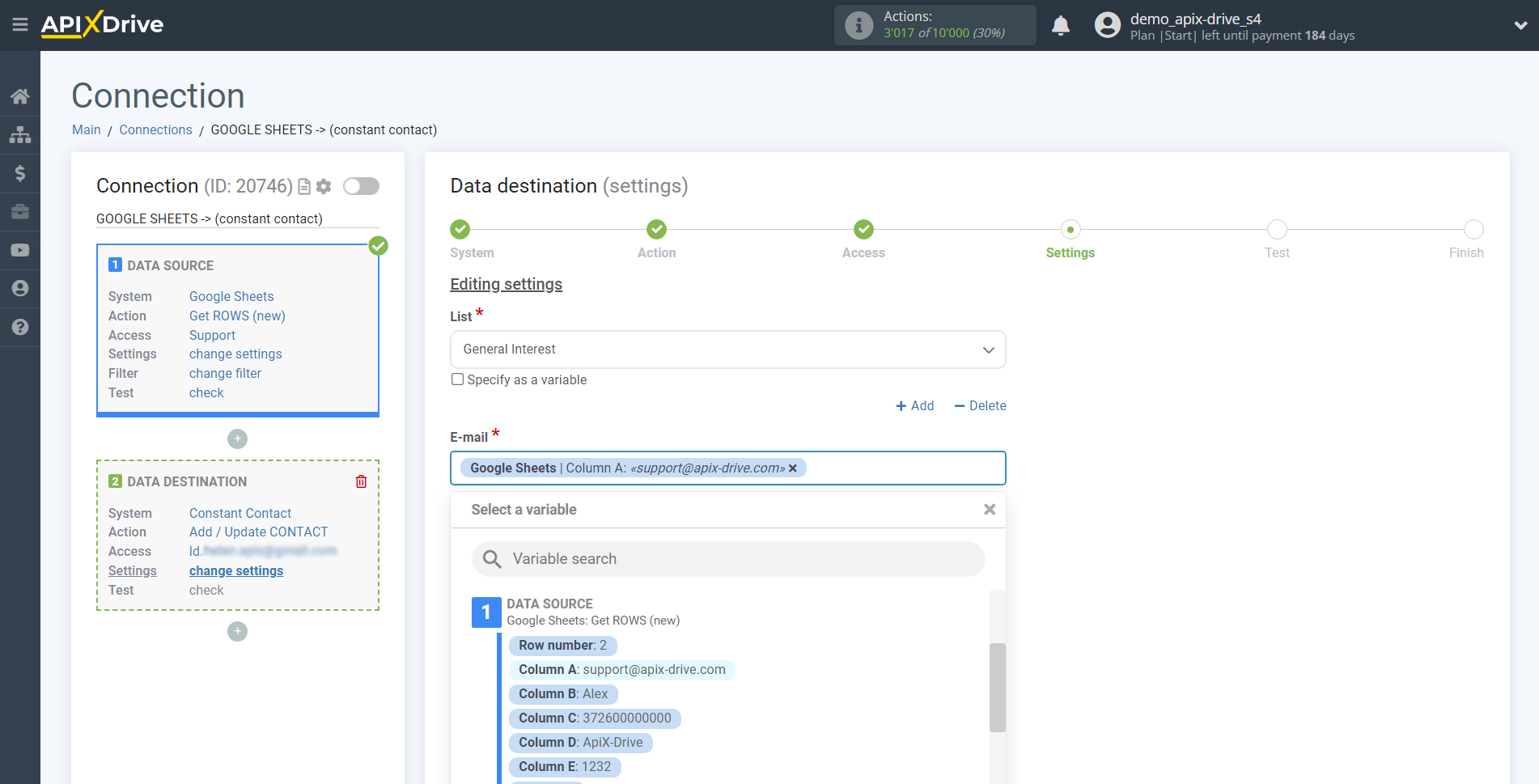
Task: Delete the data destination block
Action: [361, 481]
